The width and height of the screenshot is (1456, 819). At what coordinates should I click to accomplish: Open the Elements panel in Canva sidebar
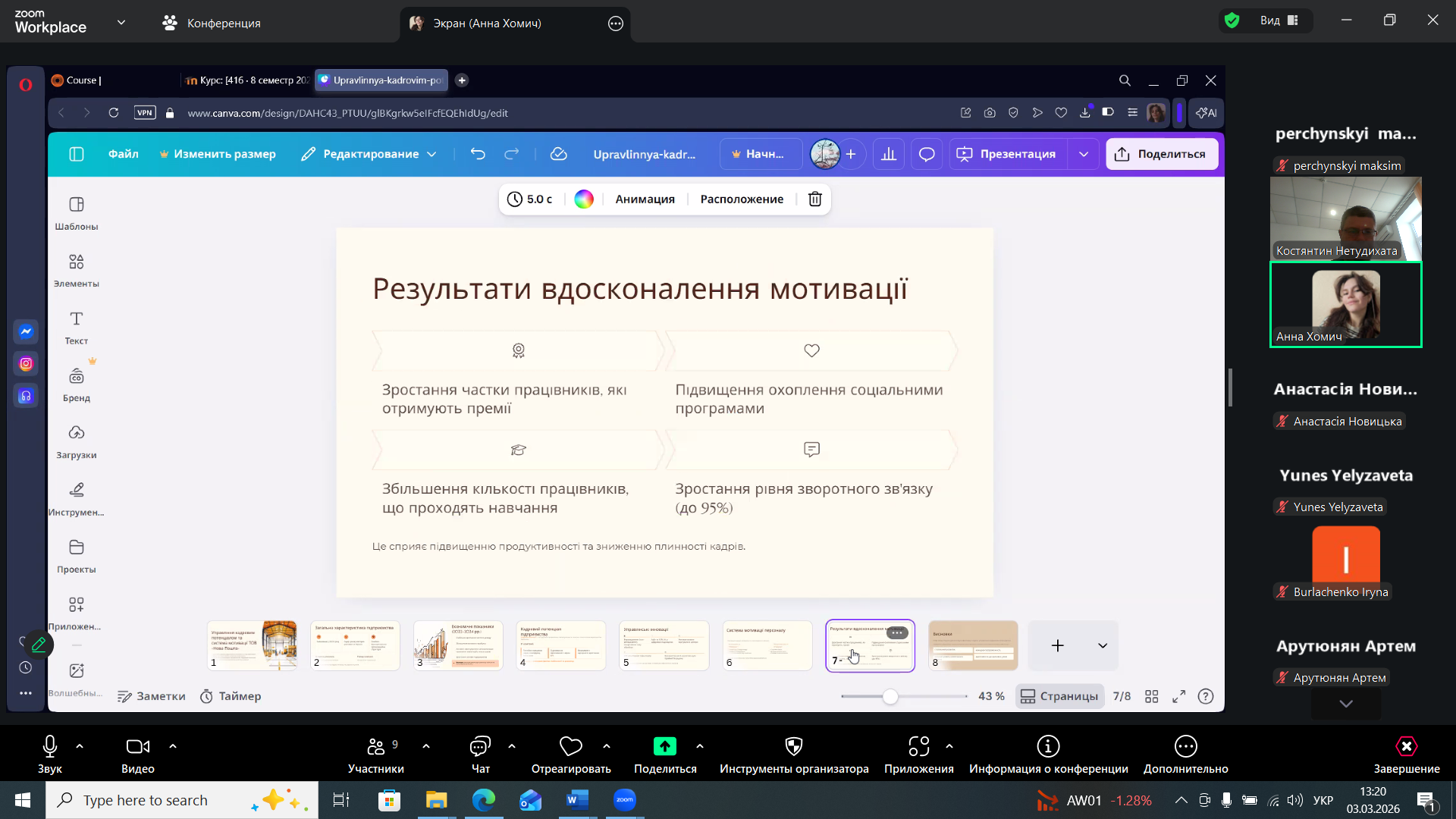[x=76, y=269]
